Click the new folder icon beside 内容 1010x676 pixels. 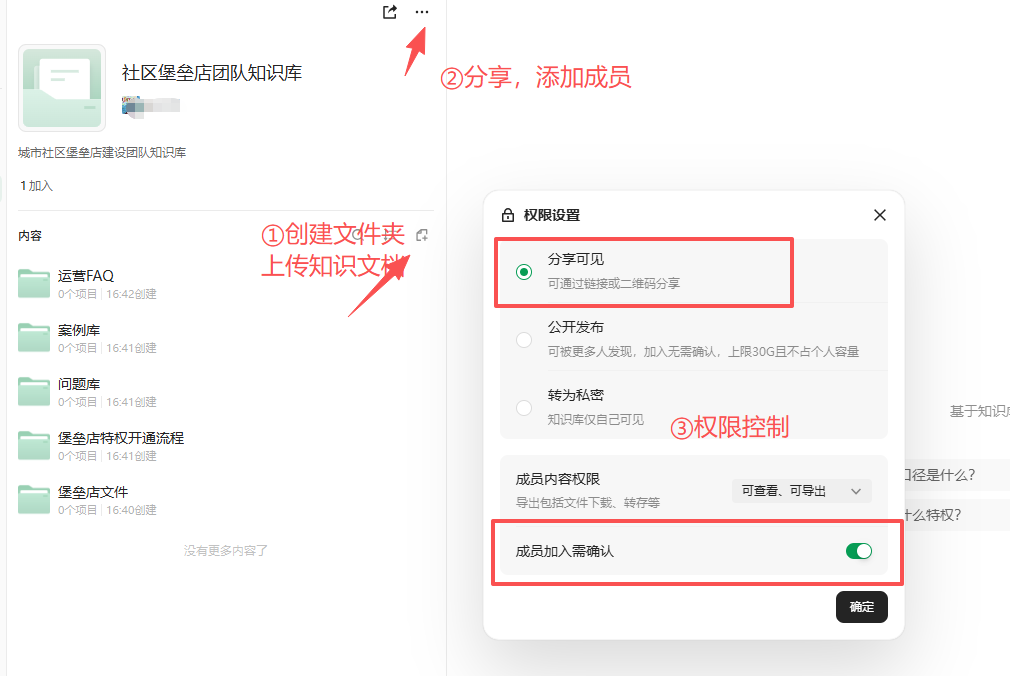(423, 235)
